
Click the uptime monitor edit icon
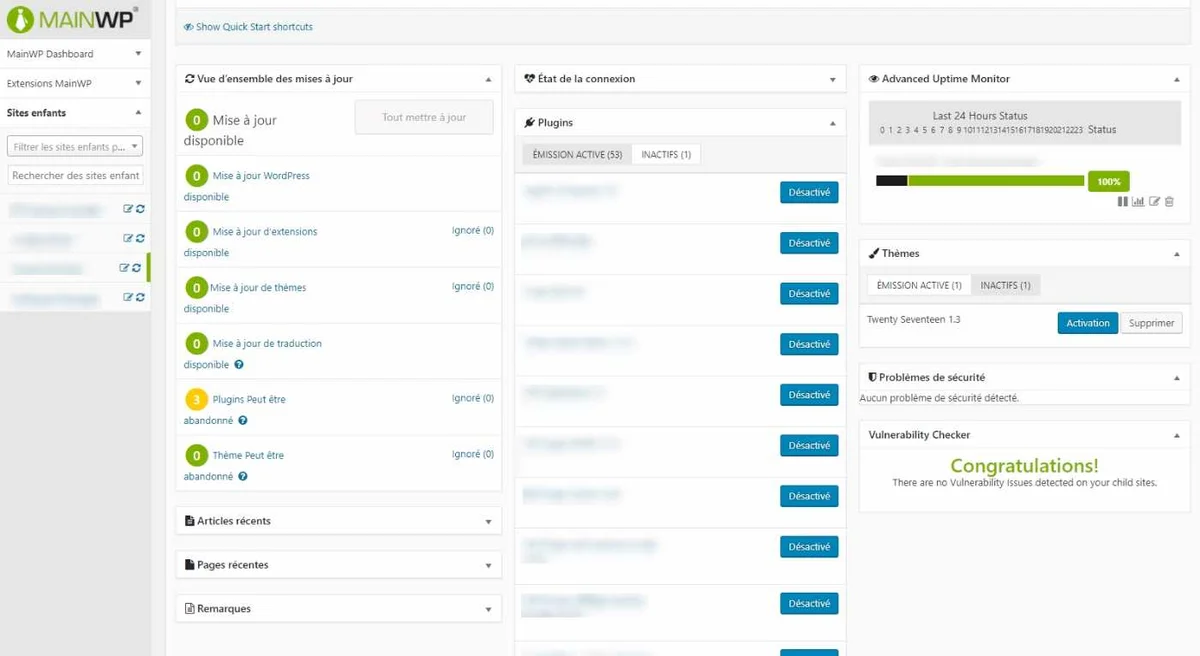(x=1154, y=202)
